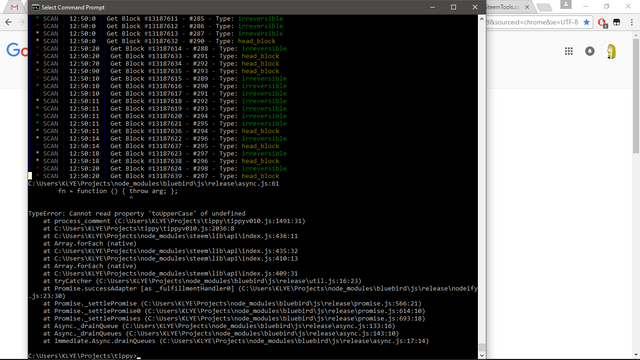Image resolution: width=640 pixels, height=360 pixels.
Task: Minimize the Command Prompt window
Action: pyautogui.click(x=432, y=7)
